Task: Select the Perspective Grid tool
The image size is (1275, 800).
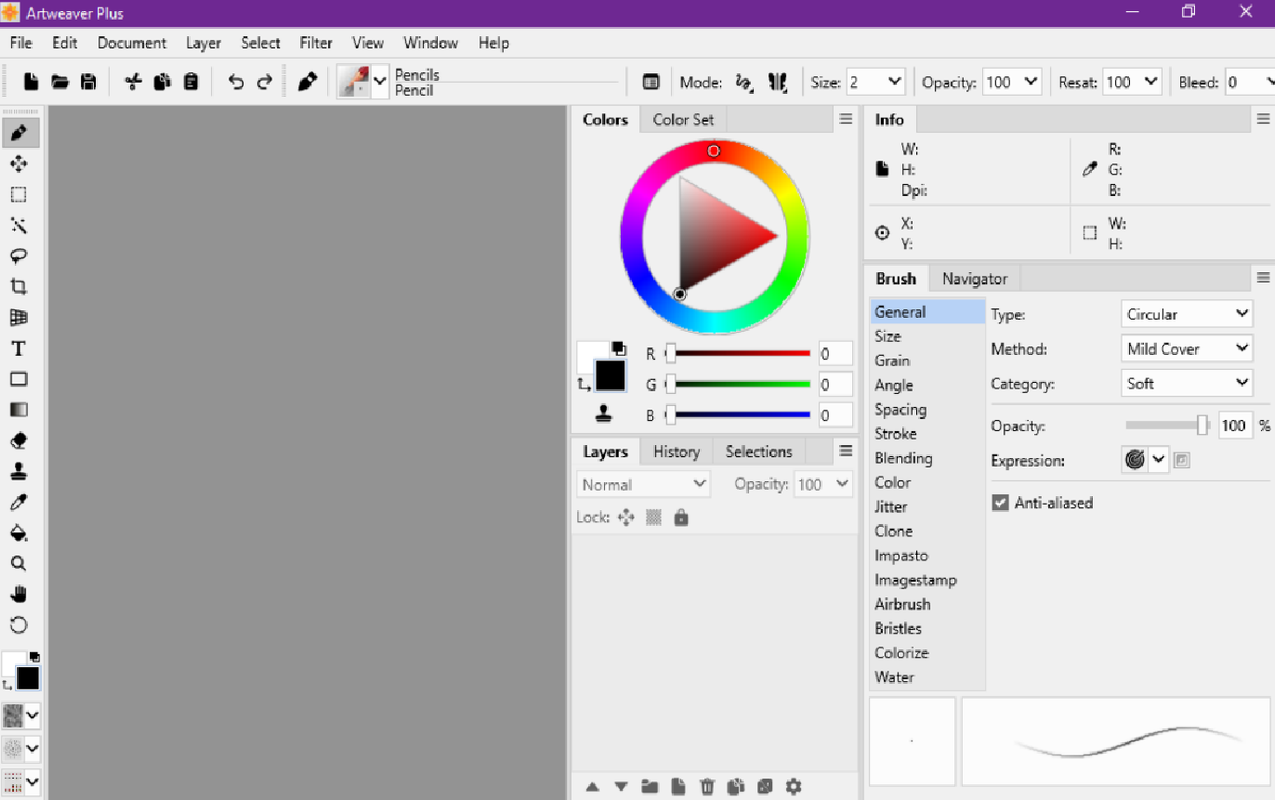Action: pos(19,318)
